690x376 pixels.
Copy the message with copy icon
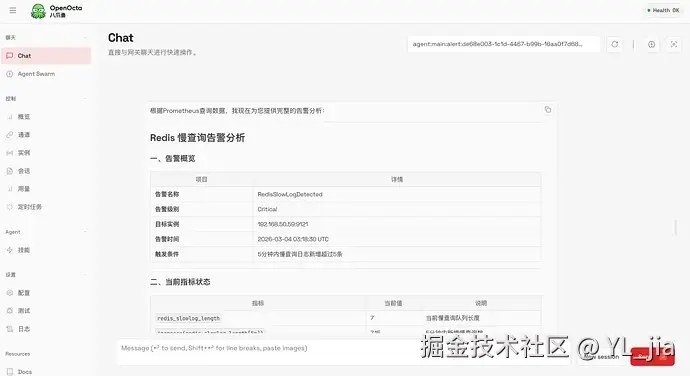(x=548, y=110)
